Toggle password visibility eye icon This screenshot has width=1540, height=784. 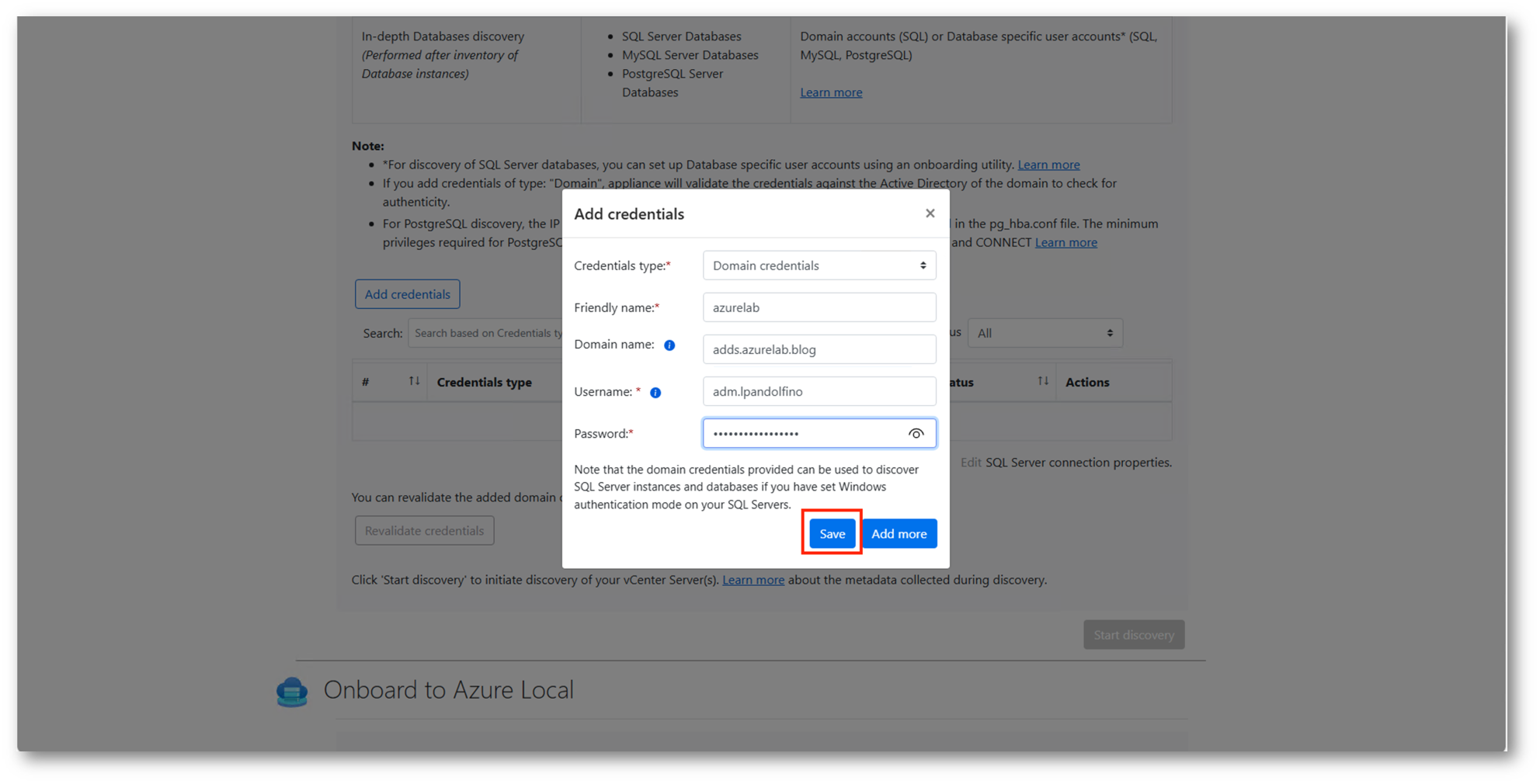pos(916,434)
